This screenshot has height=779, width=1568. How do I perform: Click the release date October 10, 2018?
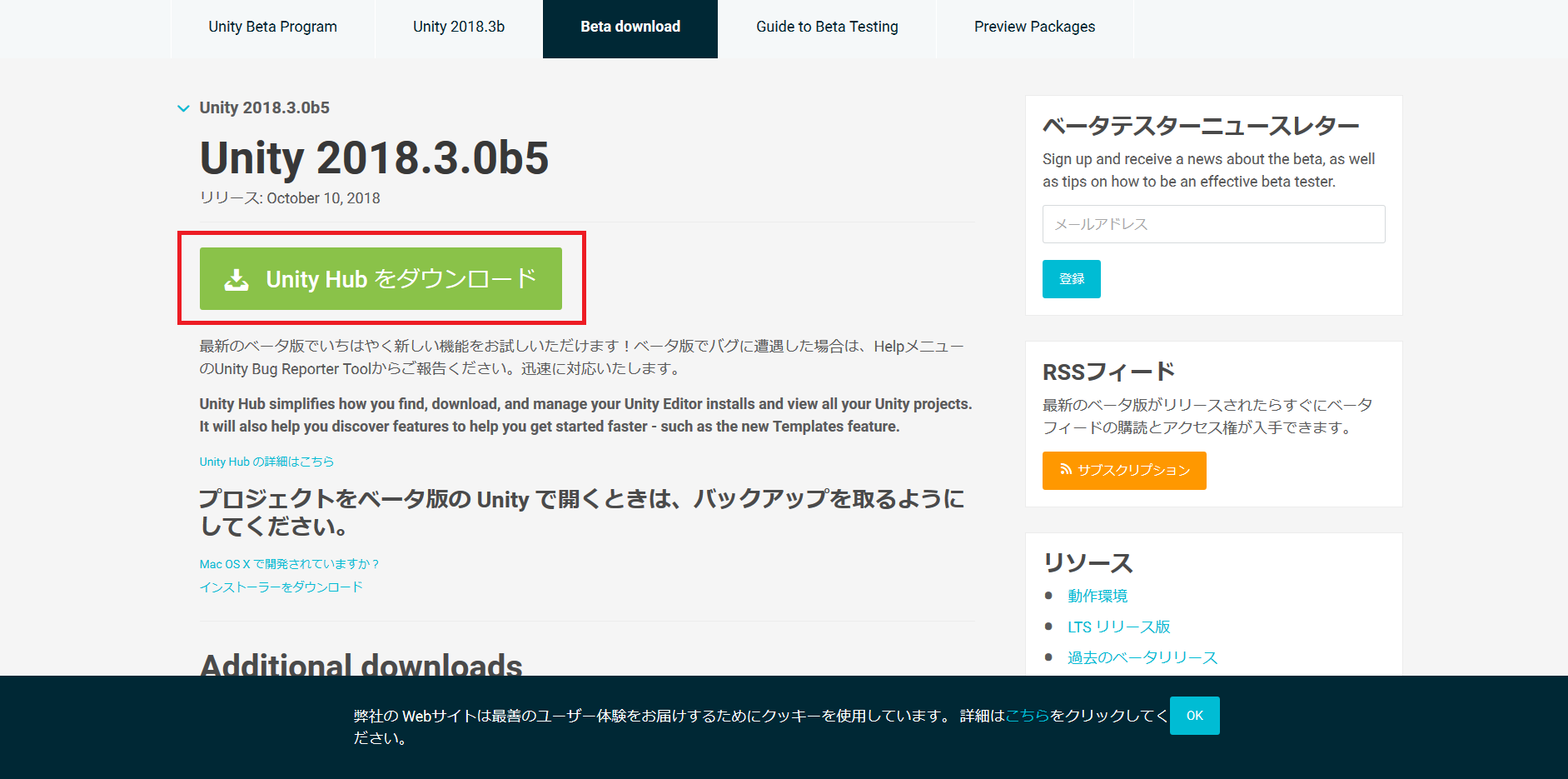(323, 198)
